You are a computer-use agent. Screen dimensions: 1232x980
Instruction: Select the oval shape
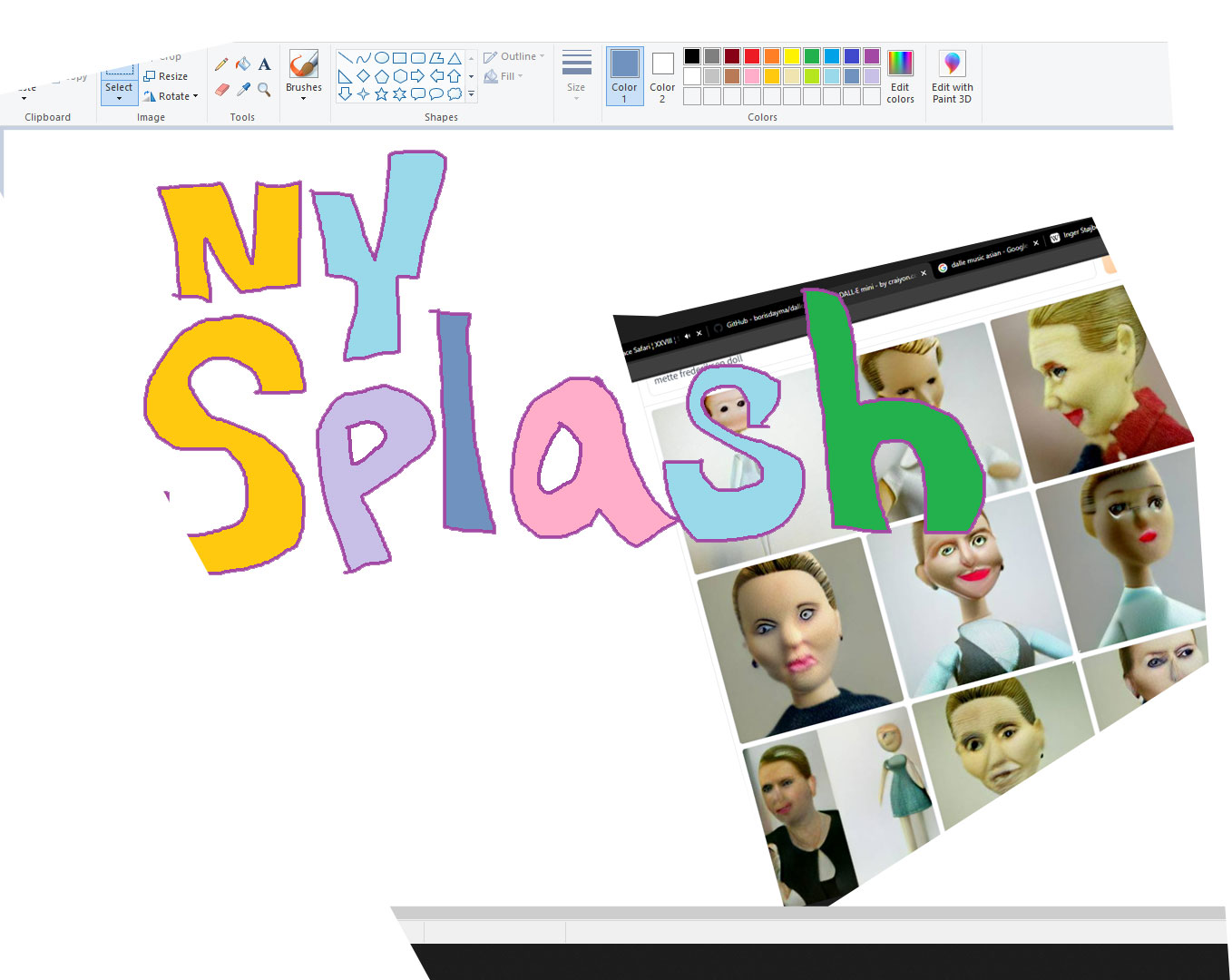382,58
